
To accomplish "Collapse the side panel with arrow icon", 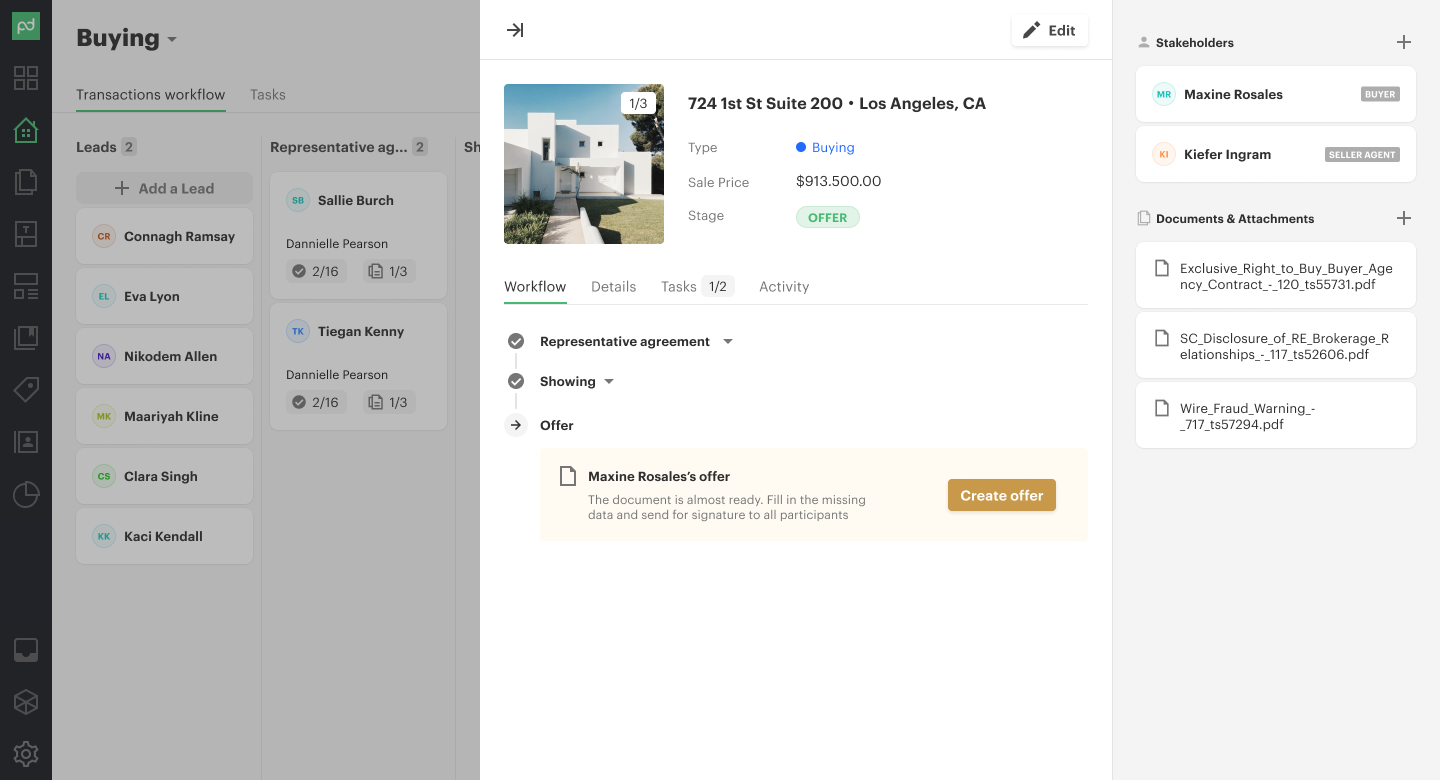I will [515, 30].
